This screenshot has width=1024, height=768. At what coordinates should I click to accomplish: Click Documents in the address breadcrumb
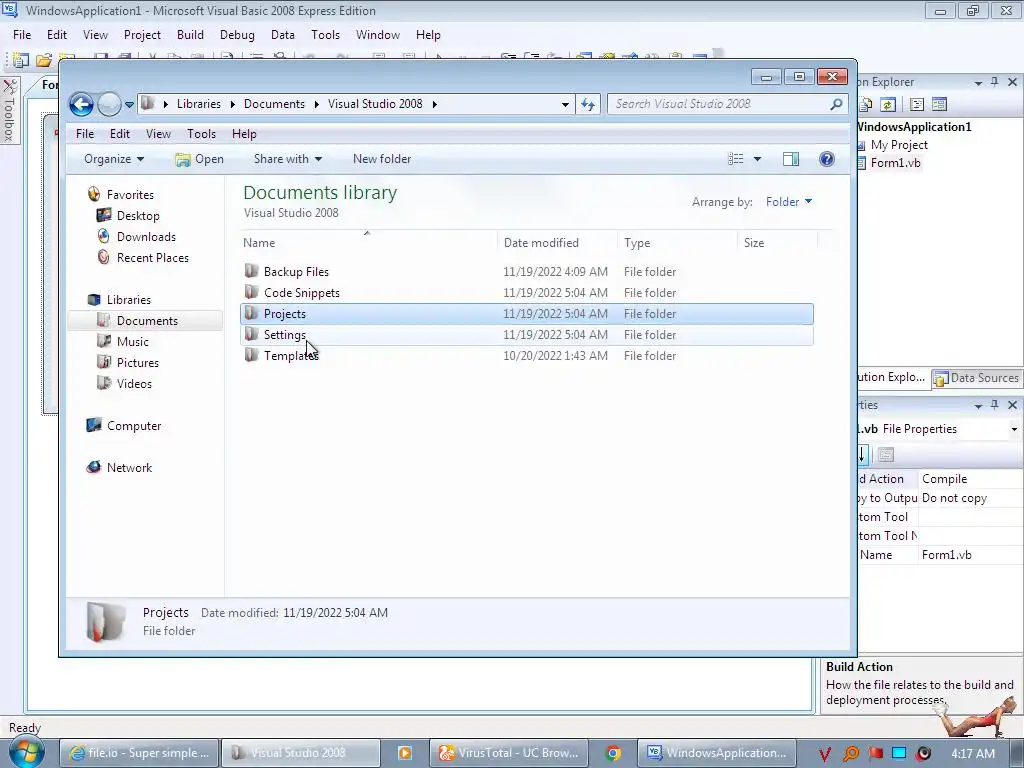(274, 104)
